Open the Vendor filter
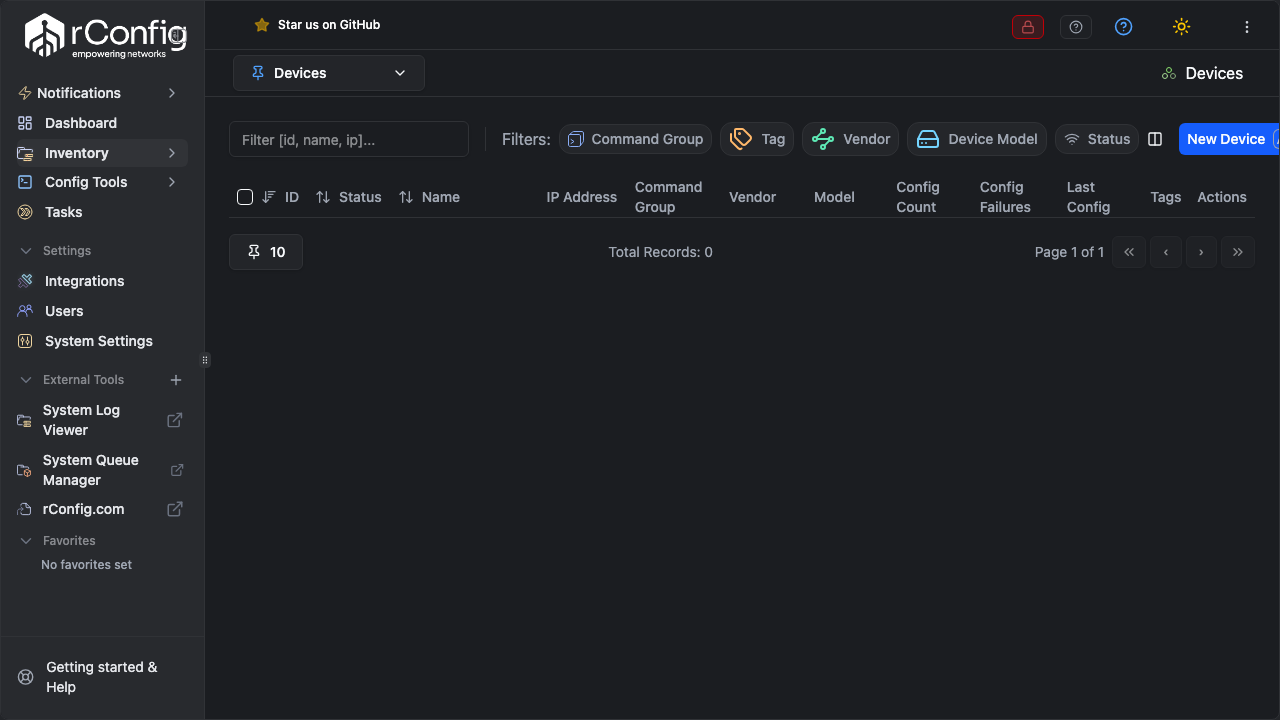1280x720 pixels. point(850,139)
